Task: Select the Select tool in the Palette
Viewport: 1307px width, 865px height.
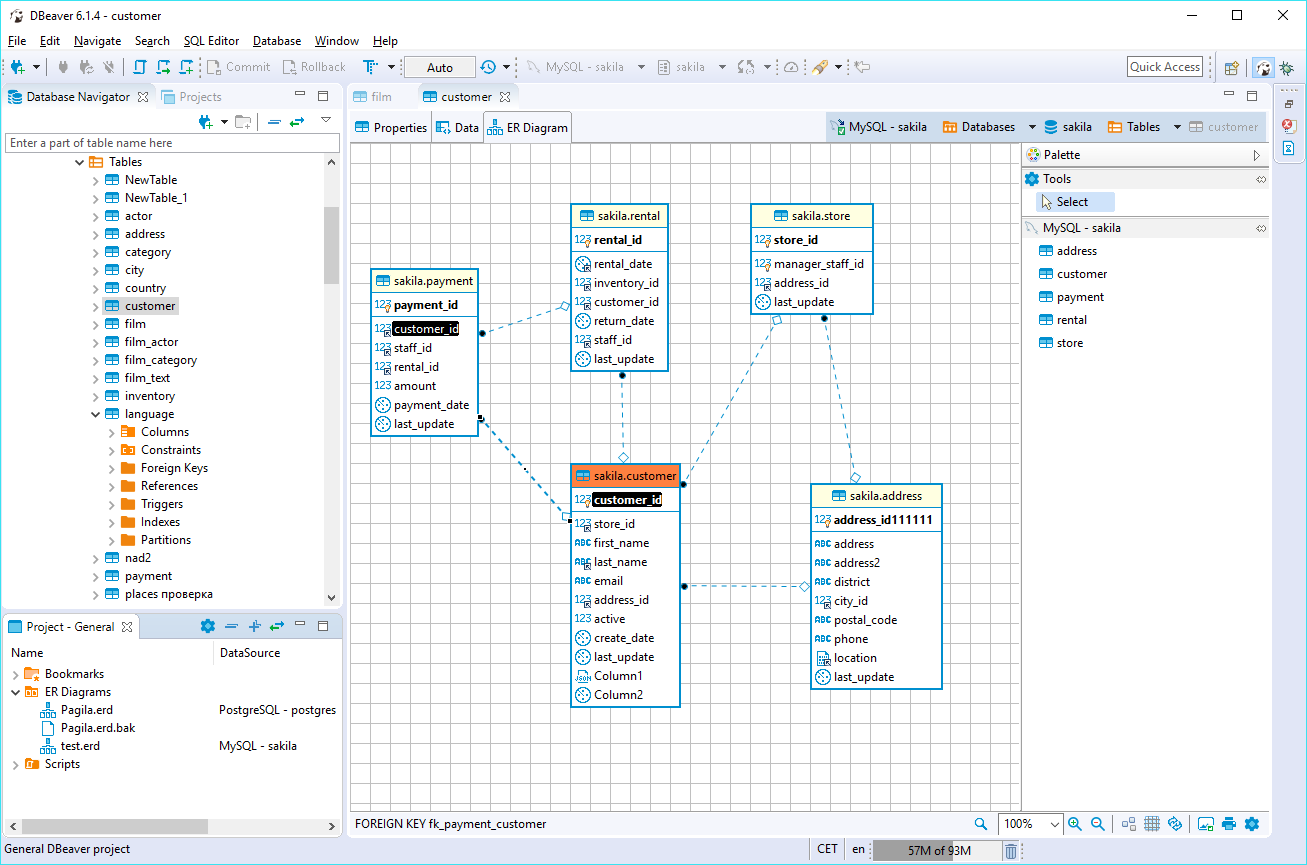Action: 1075,201
